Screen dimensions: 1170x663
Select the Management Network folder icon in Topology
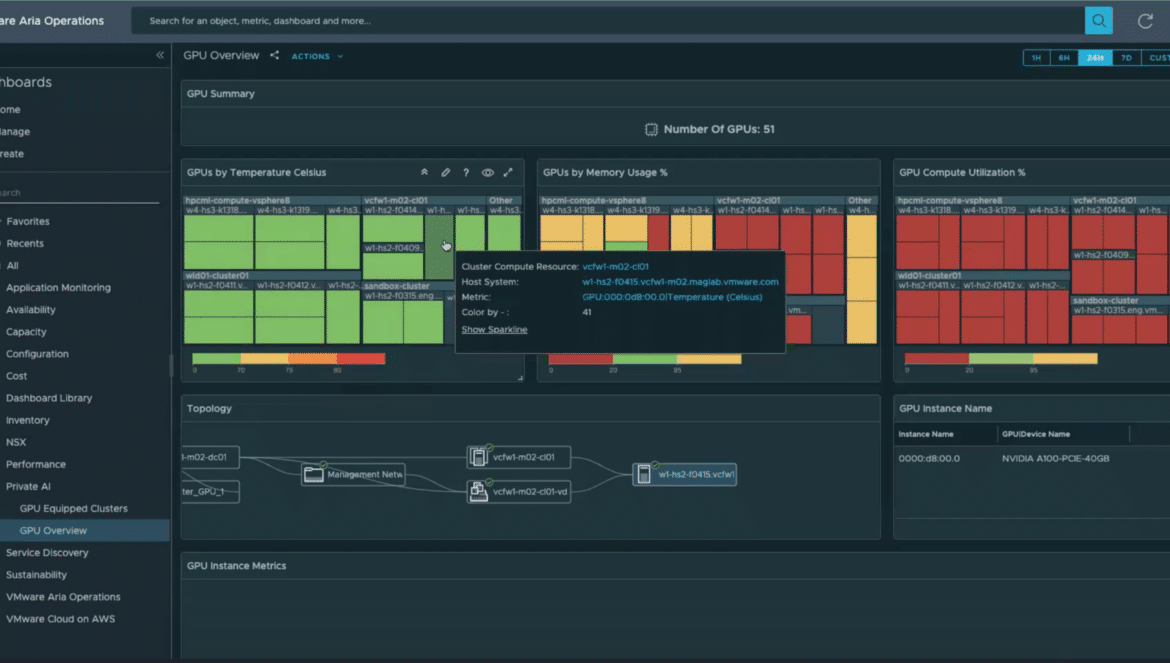point(313,474)
